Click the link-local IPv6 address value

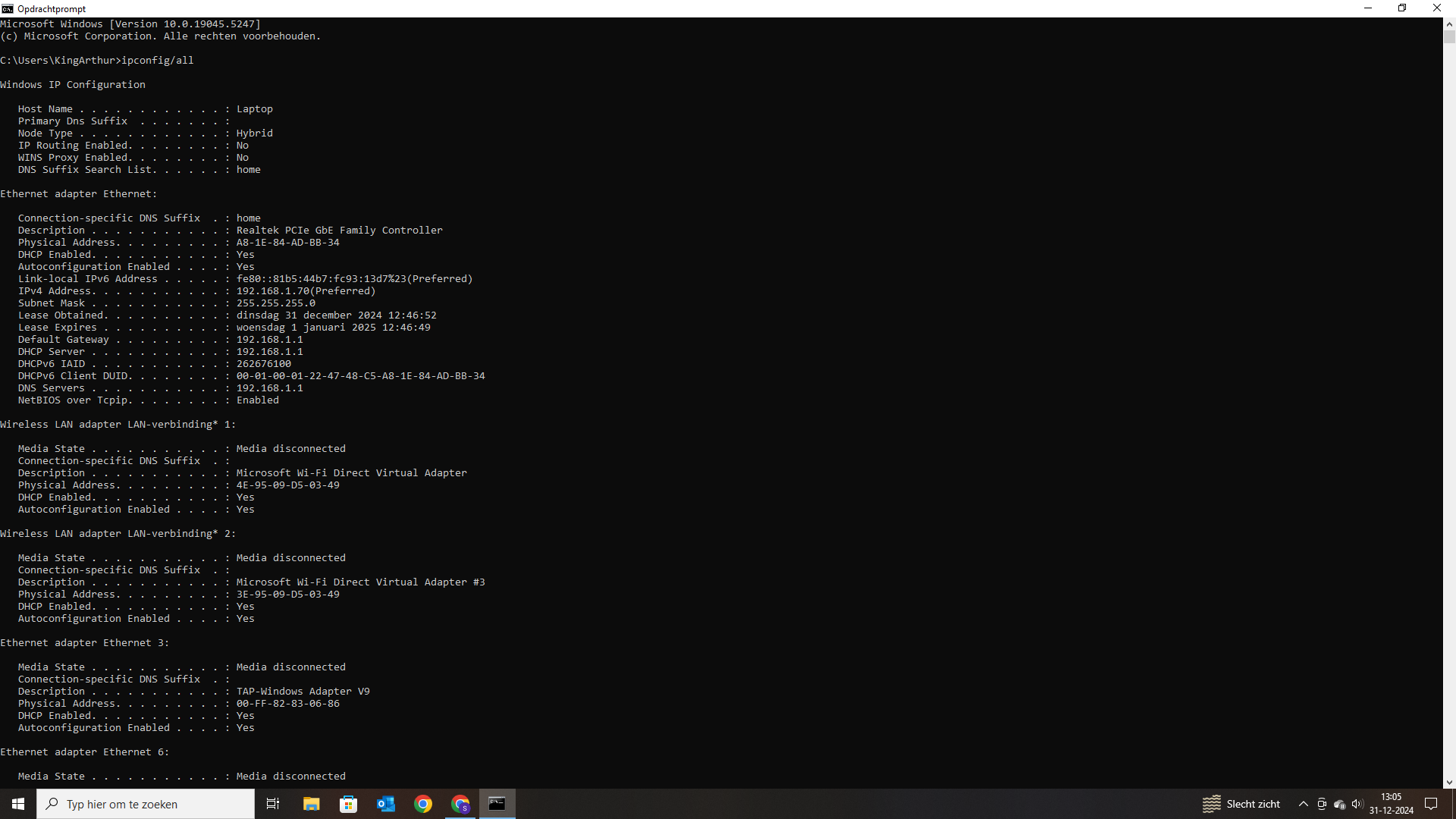point(355,278)
